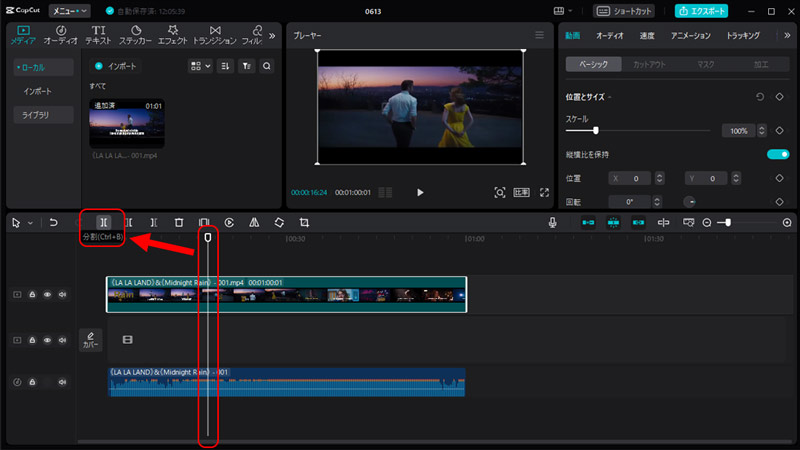Click the mirror flip icon in timeline toolbar

click(x=254, y=222)
